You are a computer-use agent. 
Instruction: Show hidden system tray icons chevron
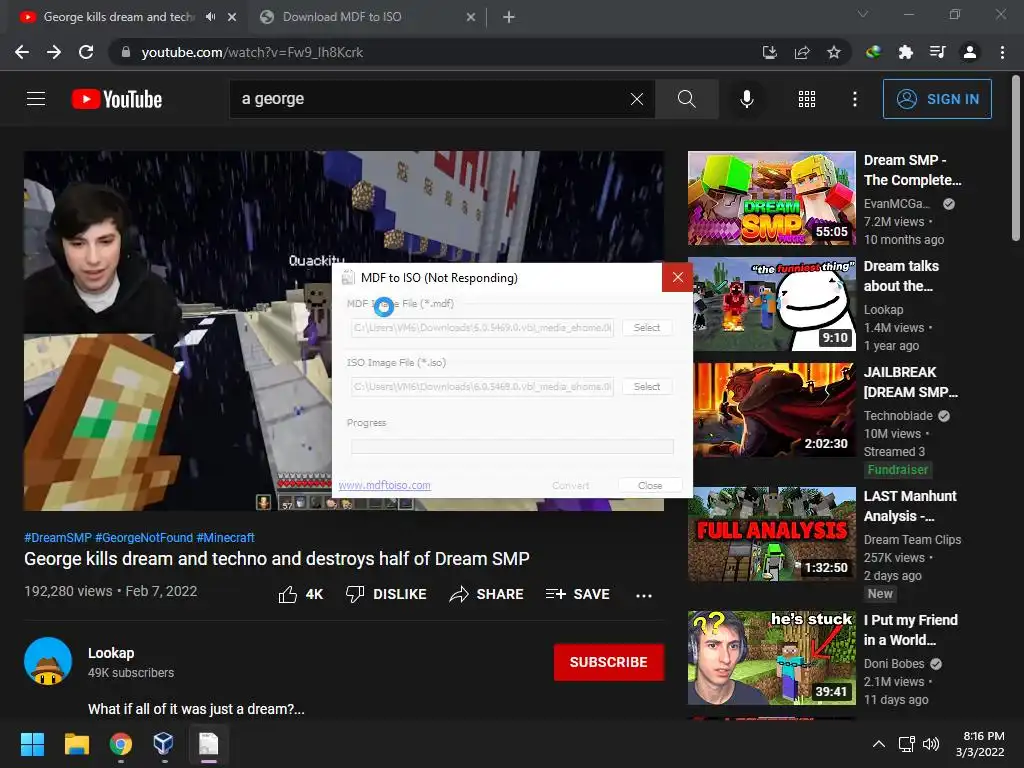[879, 744]
